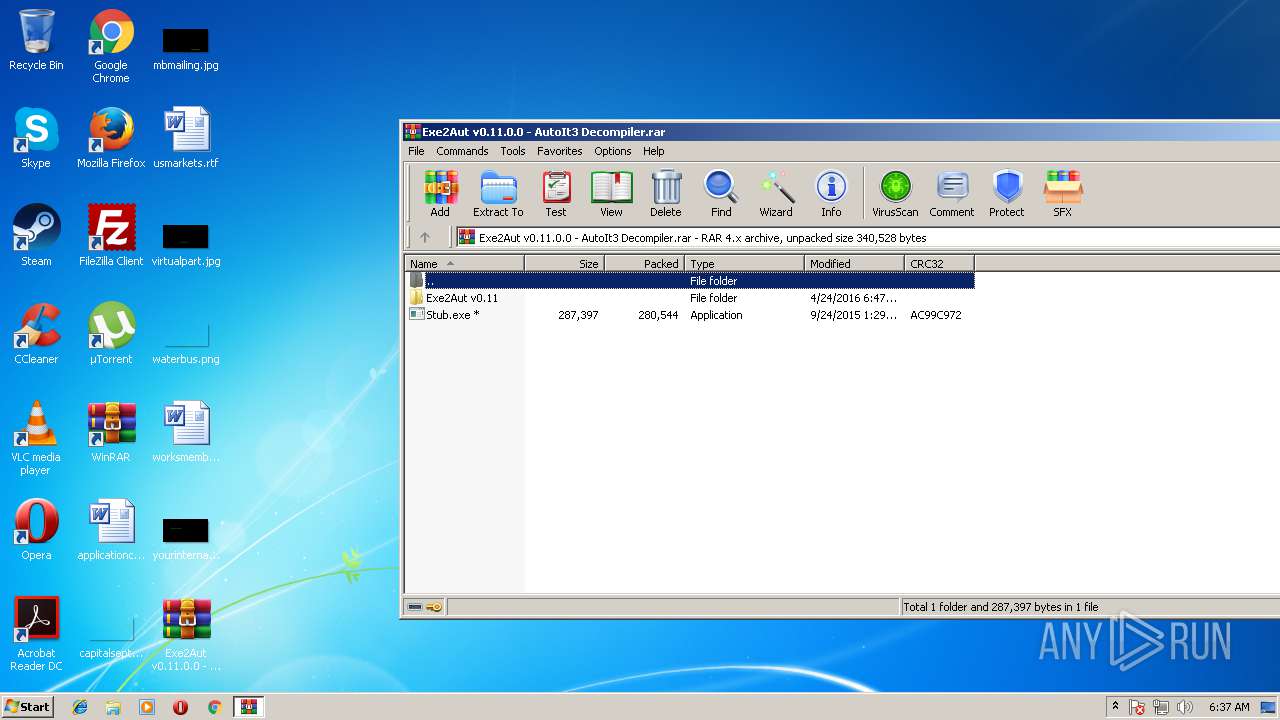Open Chrome from the taskbar

214,707
